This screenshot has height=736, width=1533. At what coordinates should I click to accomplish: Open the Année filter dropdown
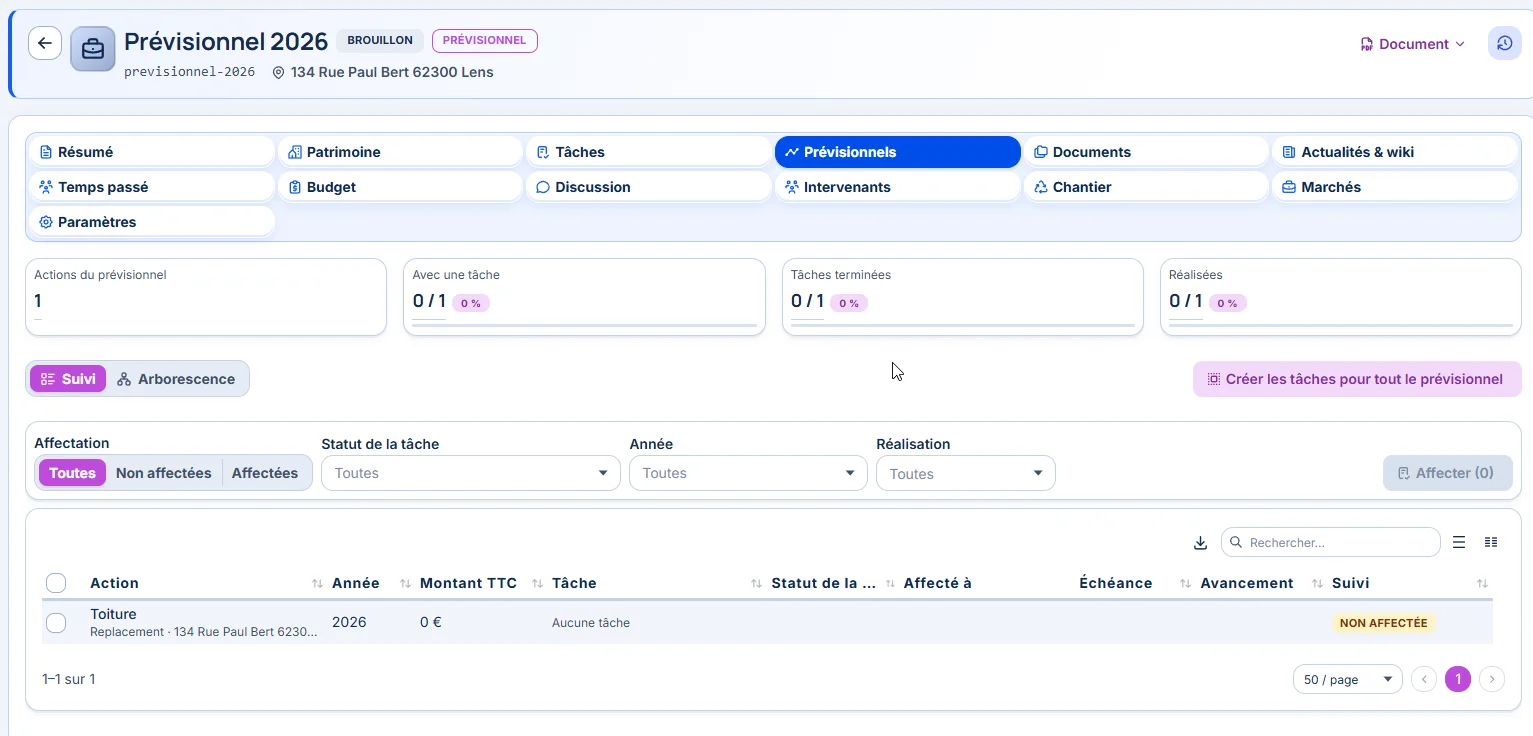[x=748, y=473]
